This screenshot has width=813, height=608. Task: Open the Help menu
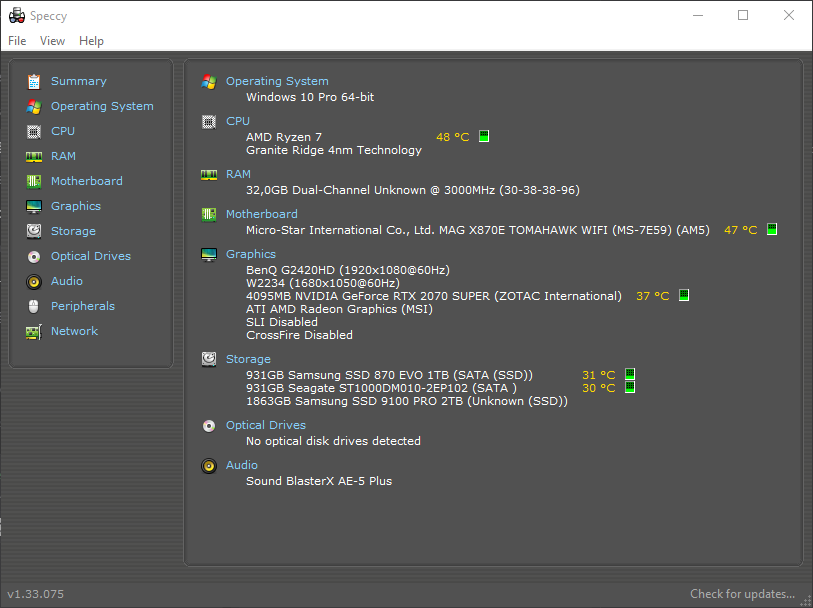point(91,41)
